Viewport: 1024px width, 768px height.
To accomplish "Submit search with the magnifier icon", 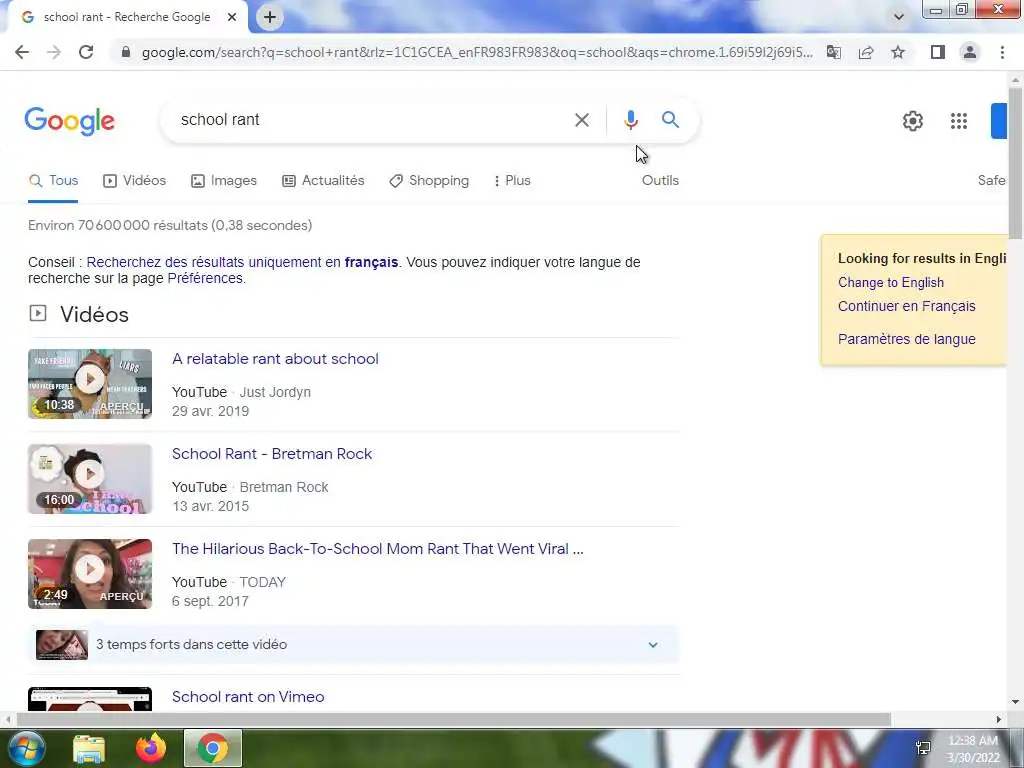I will pos(670,120).
